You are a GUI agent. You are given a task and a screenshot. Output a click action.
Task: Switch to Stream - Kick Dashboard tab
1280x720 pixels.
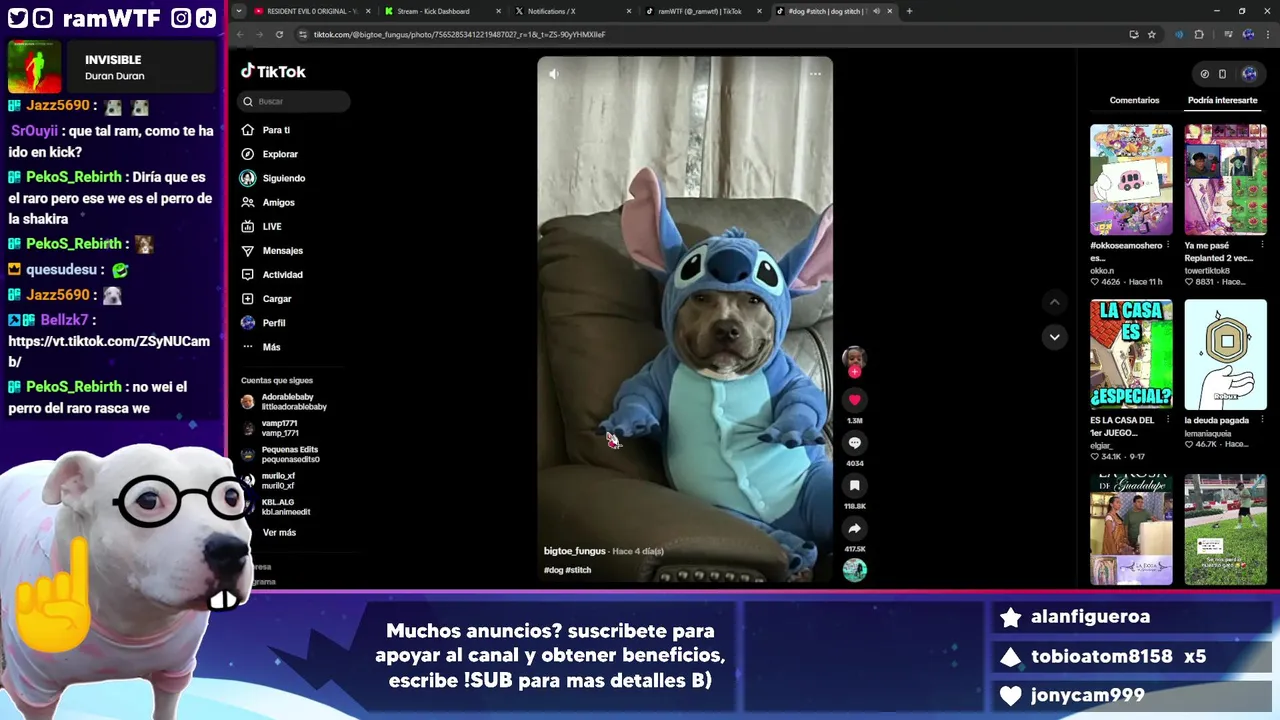(441, 11)
